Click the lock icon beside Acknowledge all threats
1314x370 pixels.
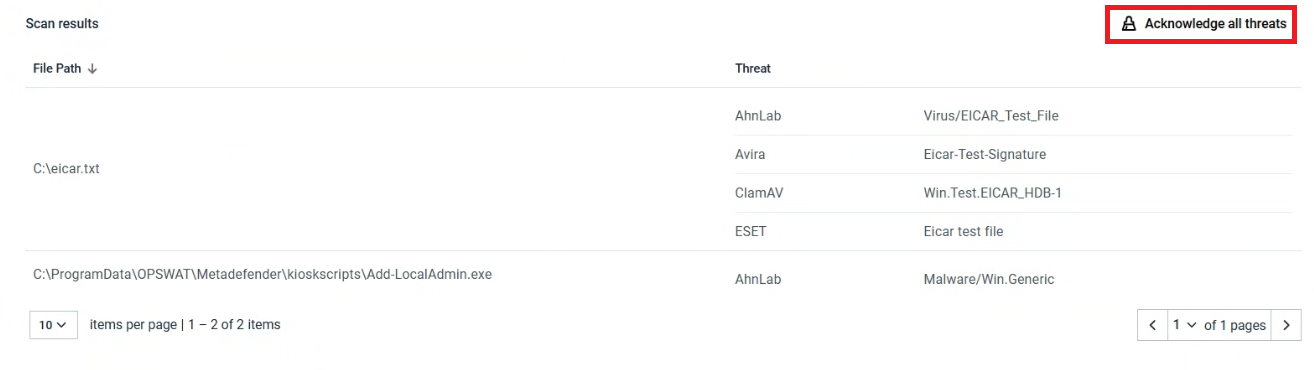[x=1129, y=24]
